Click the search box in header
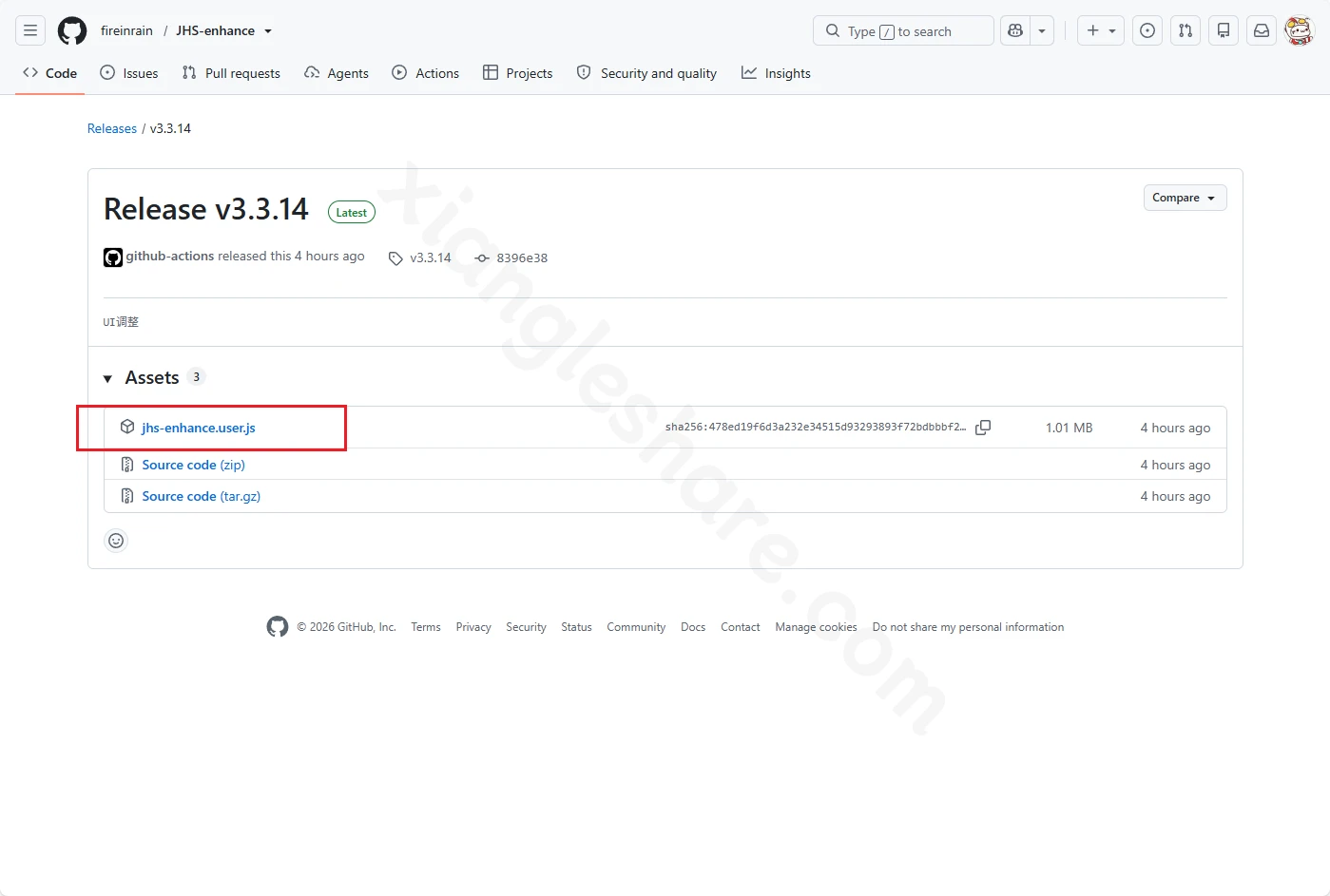Viewport: 1330px width, 896px height. tap(903, 30)
